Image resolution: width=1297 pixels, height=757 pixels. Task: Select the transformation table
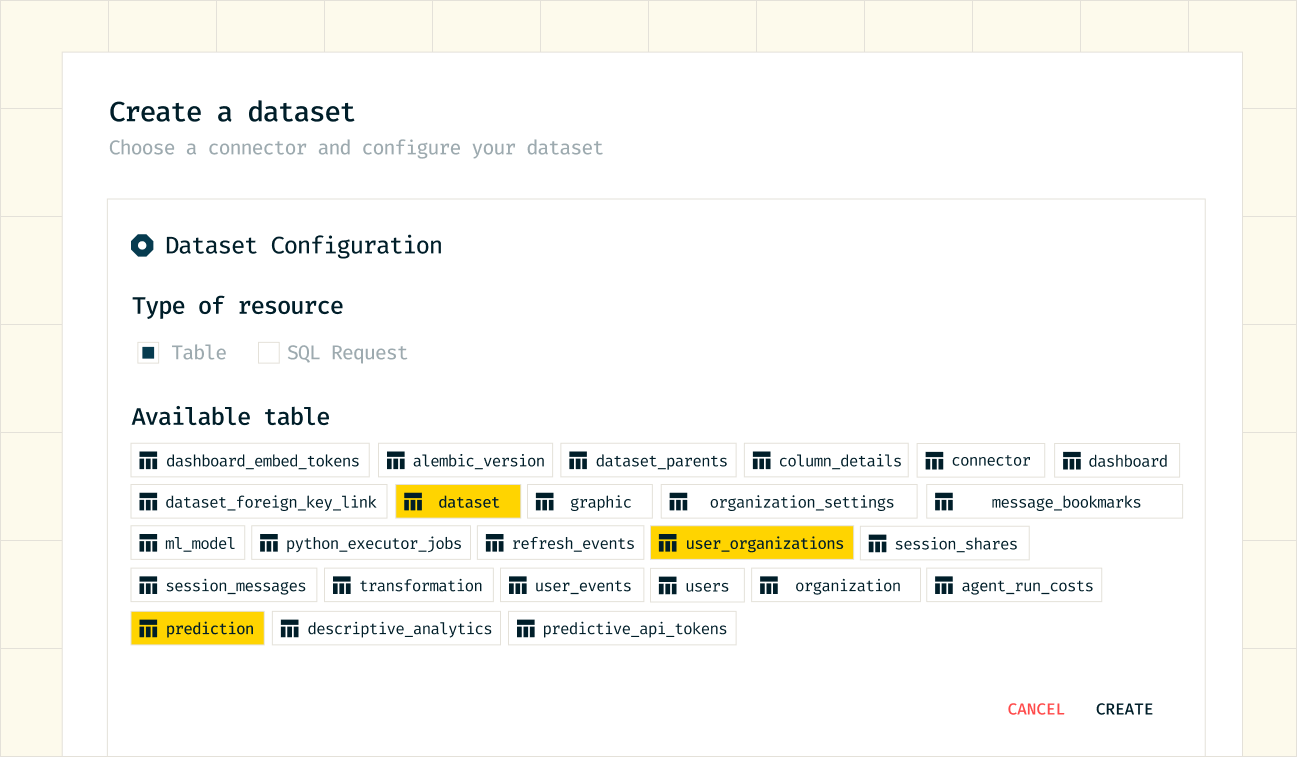[408, 585]
